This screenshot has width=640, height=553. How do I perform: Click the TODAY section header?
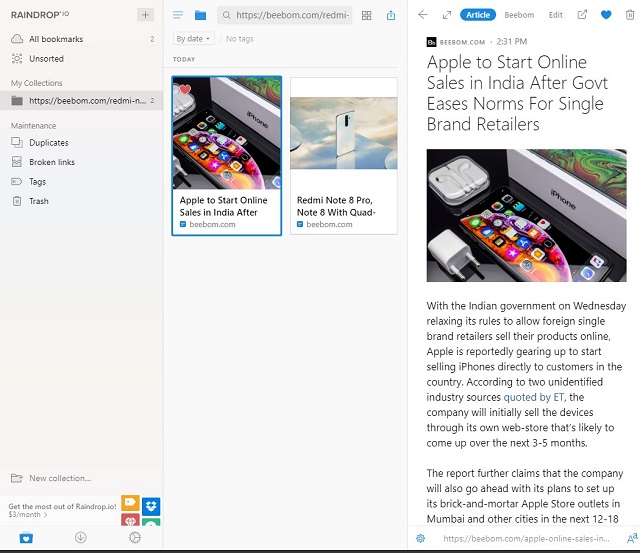point(184,60)
